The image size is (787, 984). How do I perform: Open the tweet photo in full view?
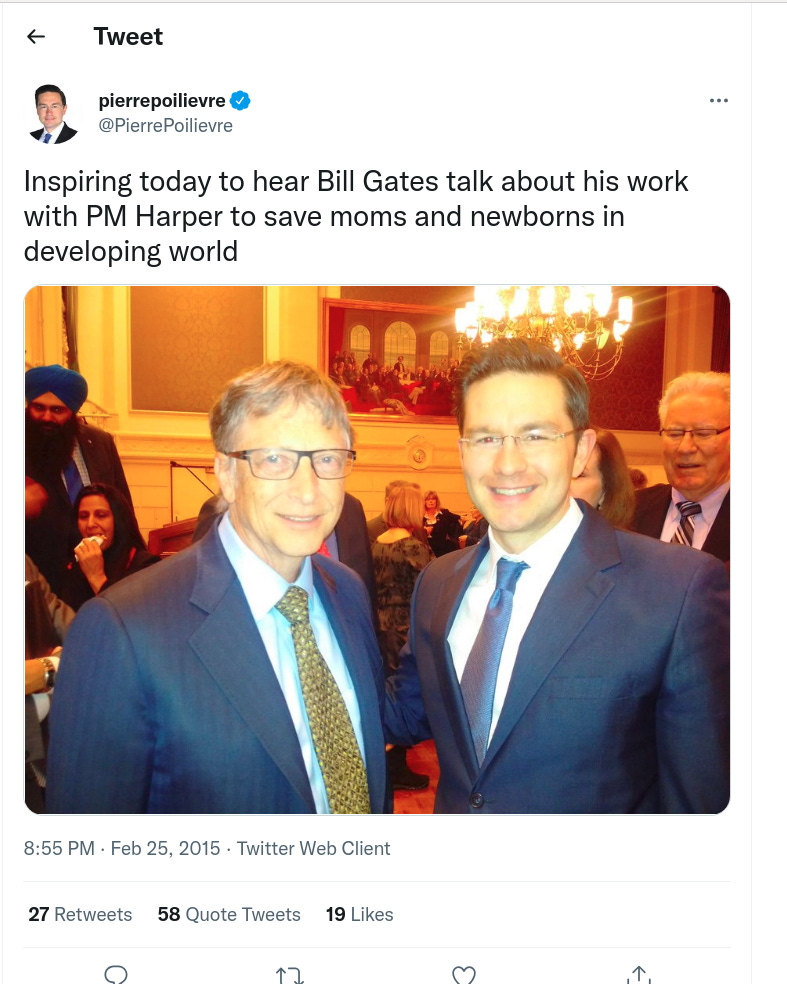tap(377, 550)
